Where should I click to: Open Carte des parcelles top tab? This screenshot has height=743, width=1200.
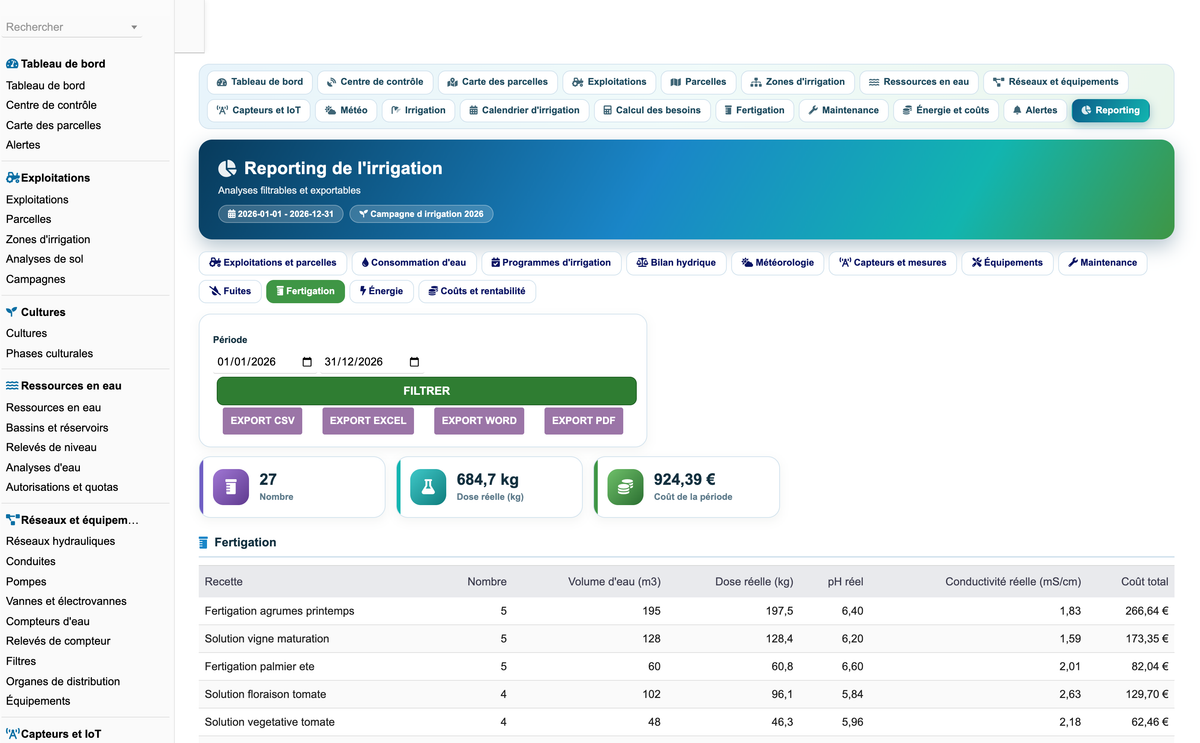497,82
